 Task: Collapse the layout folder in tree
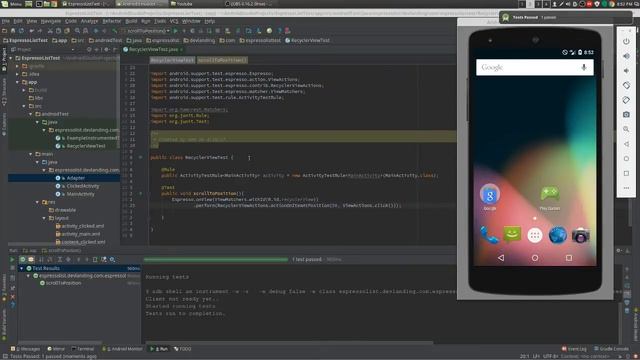(44, 218)
